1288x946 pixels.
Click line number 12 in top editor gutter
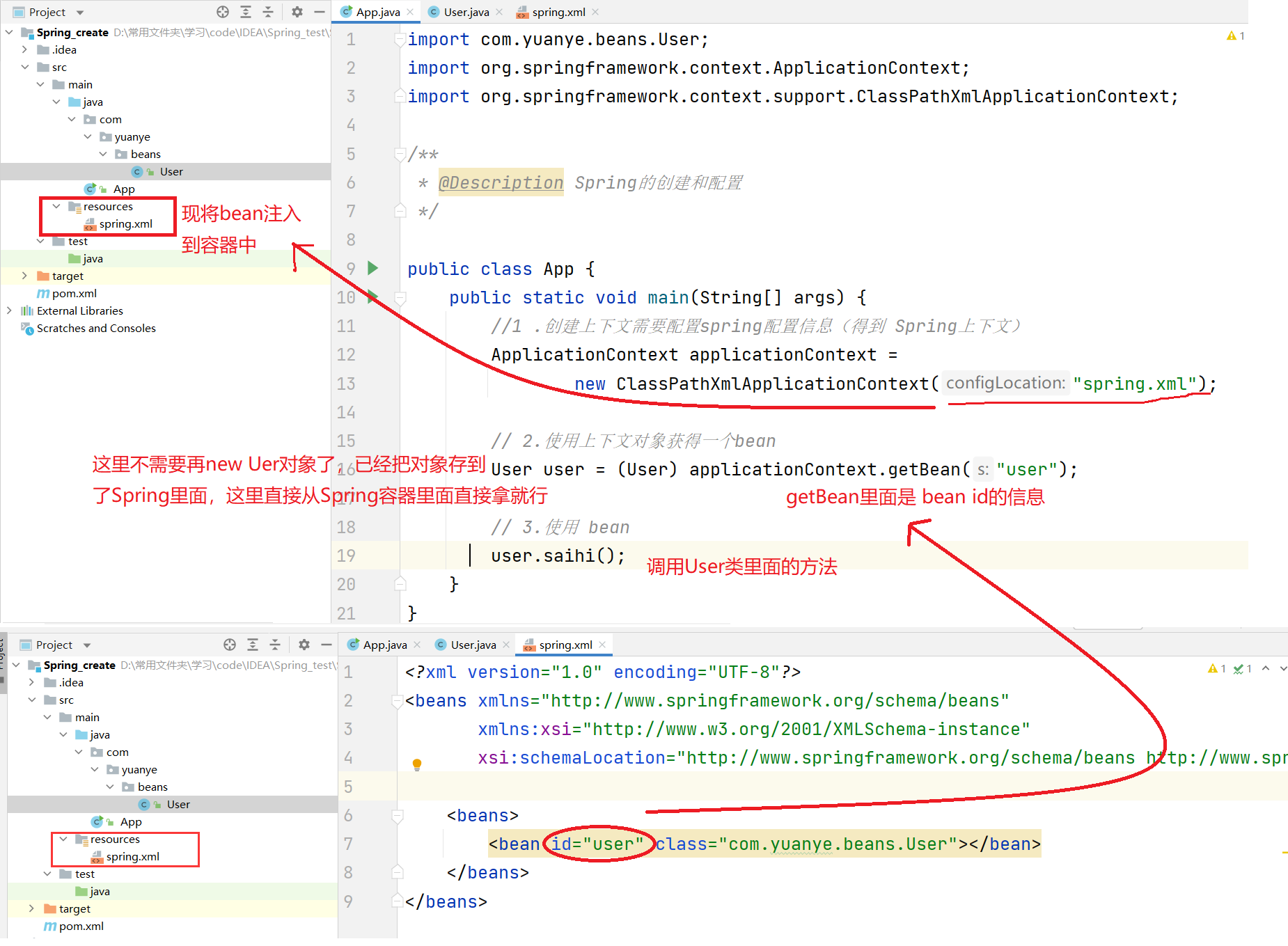point(346,354)
